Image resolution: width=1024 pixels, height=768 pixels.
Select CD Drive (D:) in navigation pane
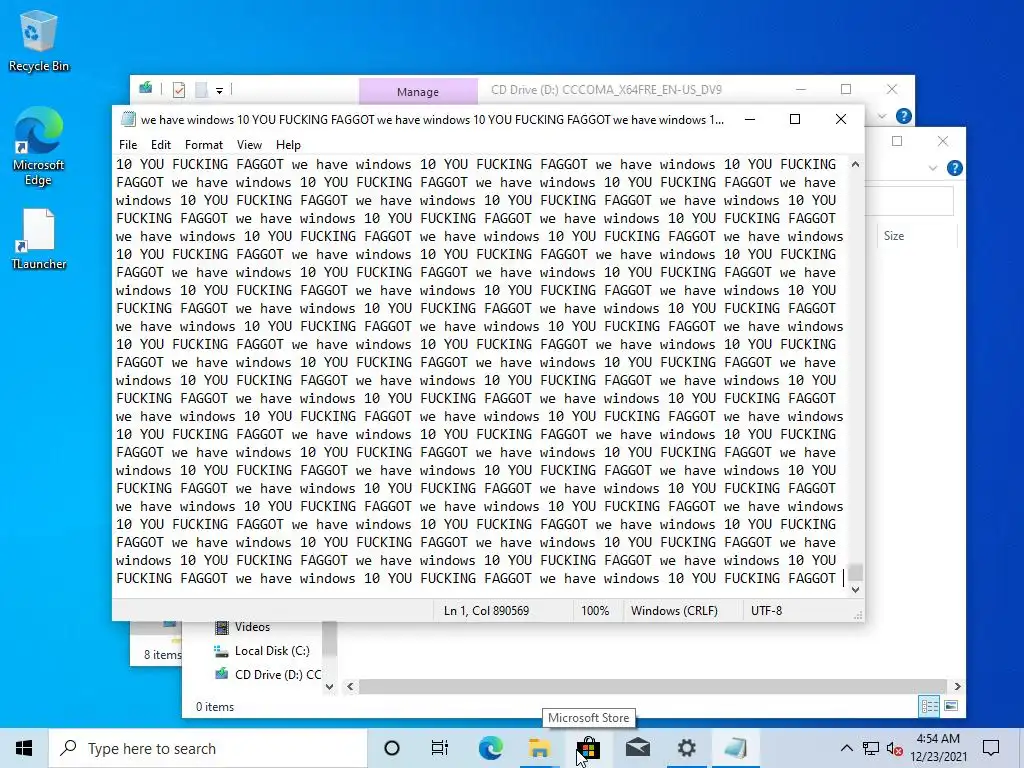point(278,675)
